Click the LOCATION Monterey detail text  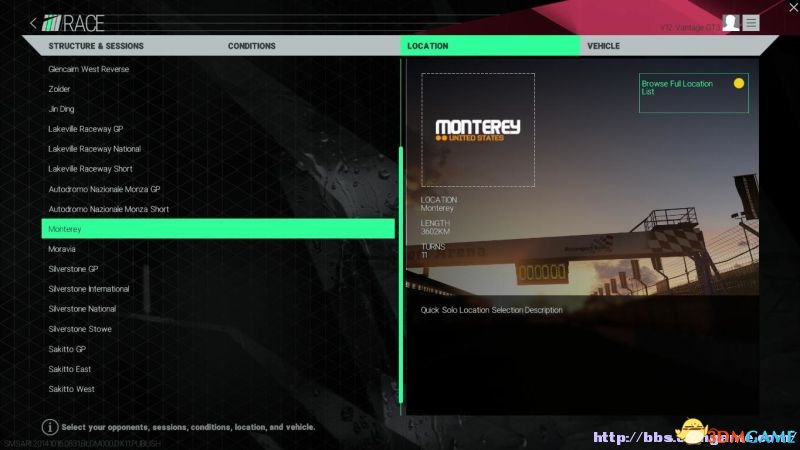click(439, 204)
